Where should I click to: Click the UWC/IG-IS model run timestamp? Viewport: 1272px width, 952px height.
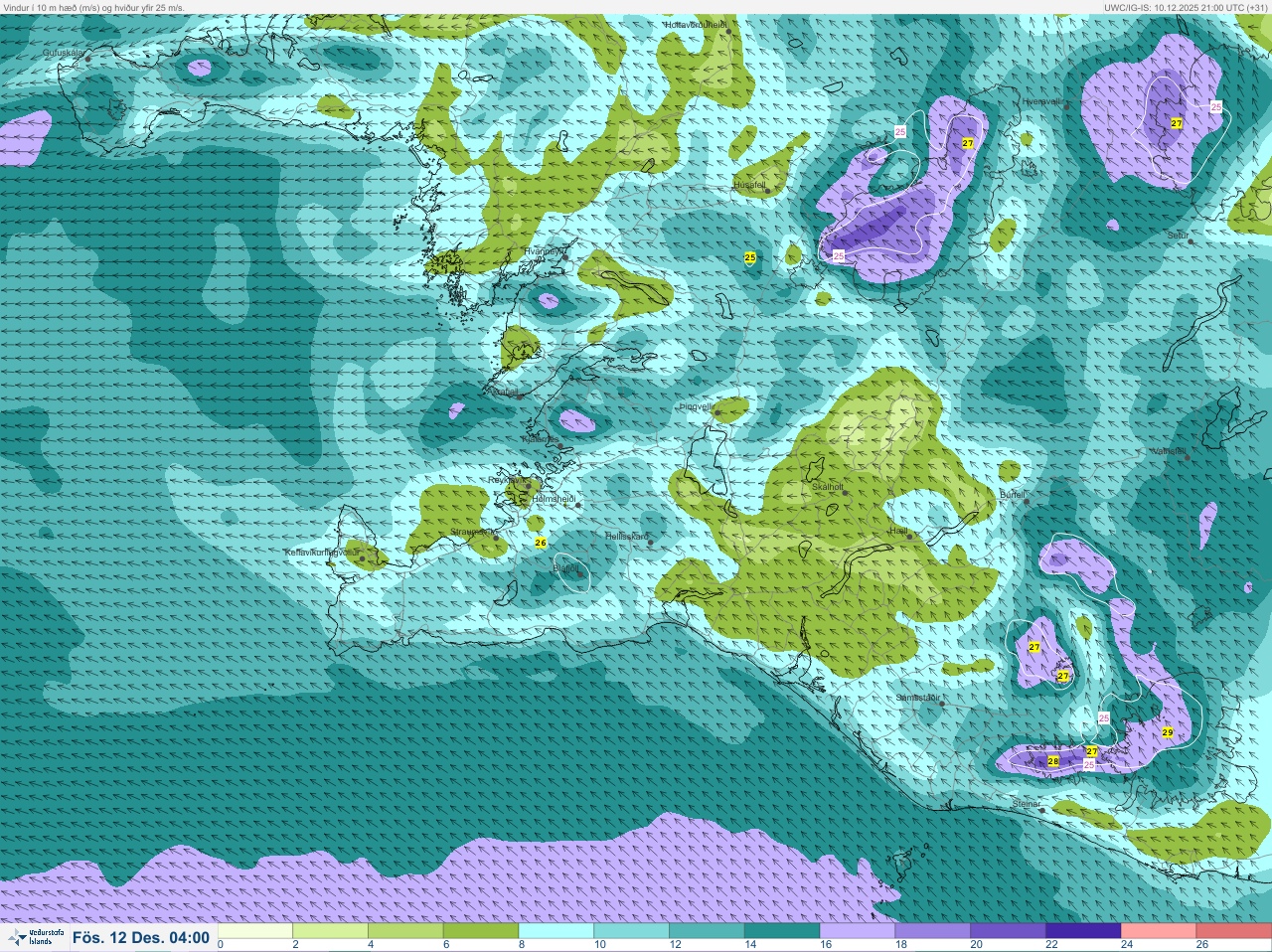pos(1185,7)
